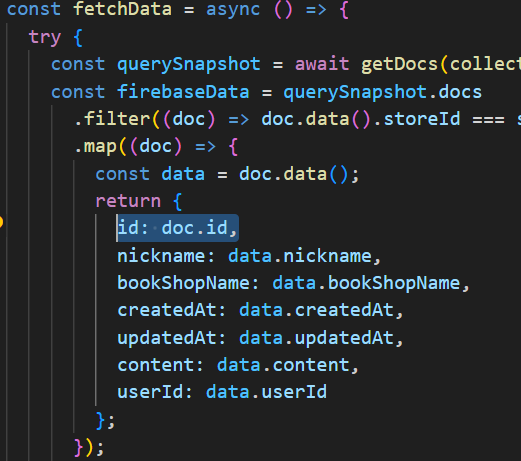
Task: Click the getDocs function call
Action: pyautogui.click(x=399, y=64)
